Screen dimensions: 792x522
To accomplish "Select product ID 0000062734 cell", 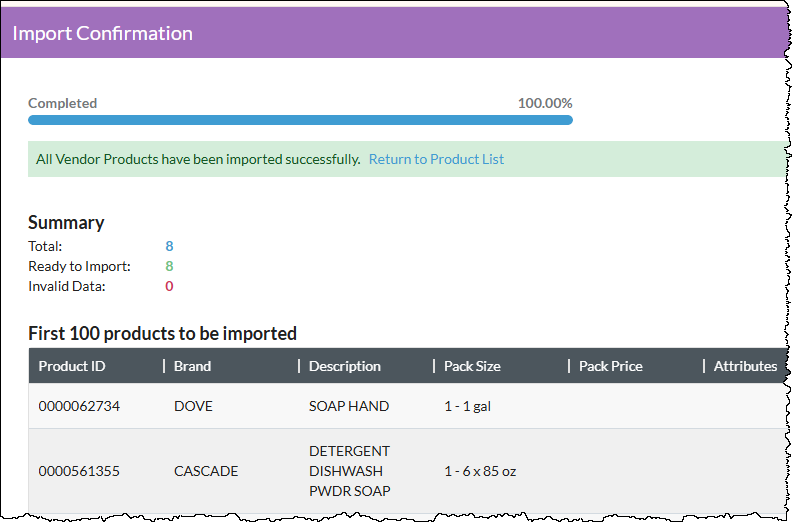I will tap(79, 406).
